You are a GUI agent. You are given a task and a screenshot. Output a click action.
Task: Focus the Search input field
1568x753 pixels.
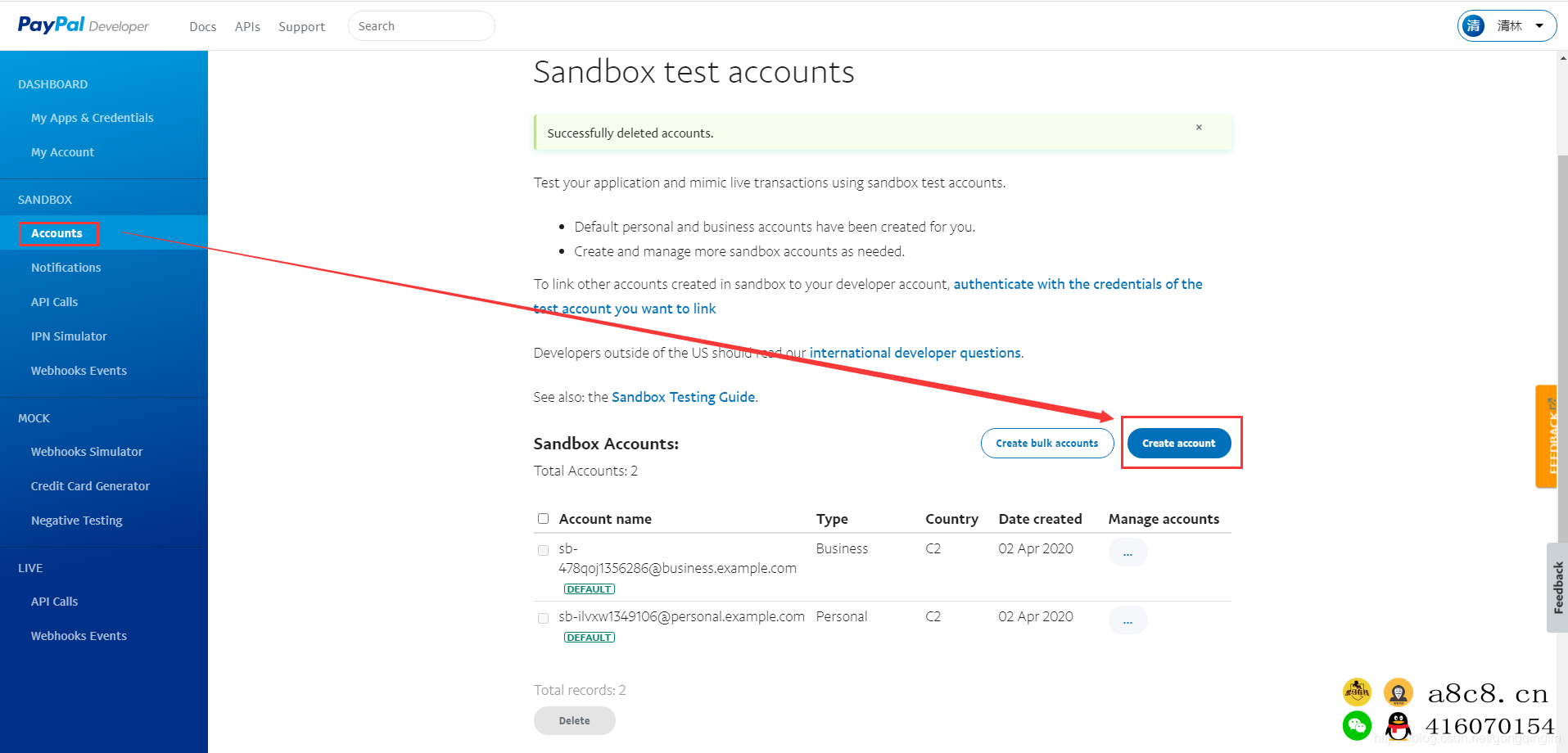pos(422,26)
